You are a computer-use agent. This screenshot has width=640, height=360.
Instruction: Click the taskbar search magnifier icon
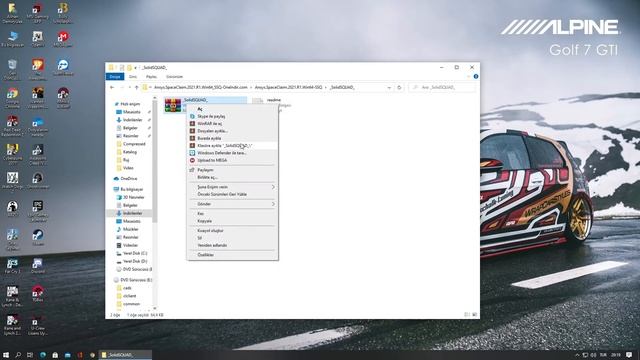coord(18,355)
